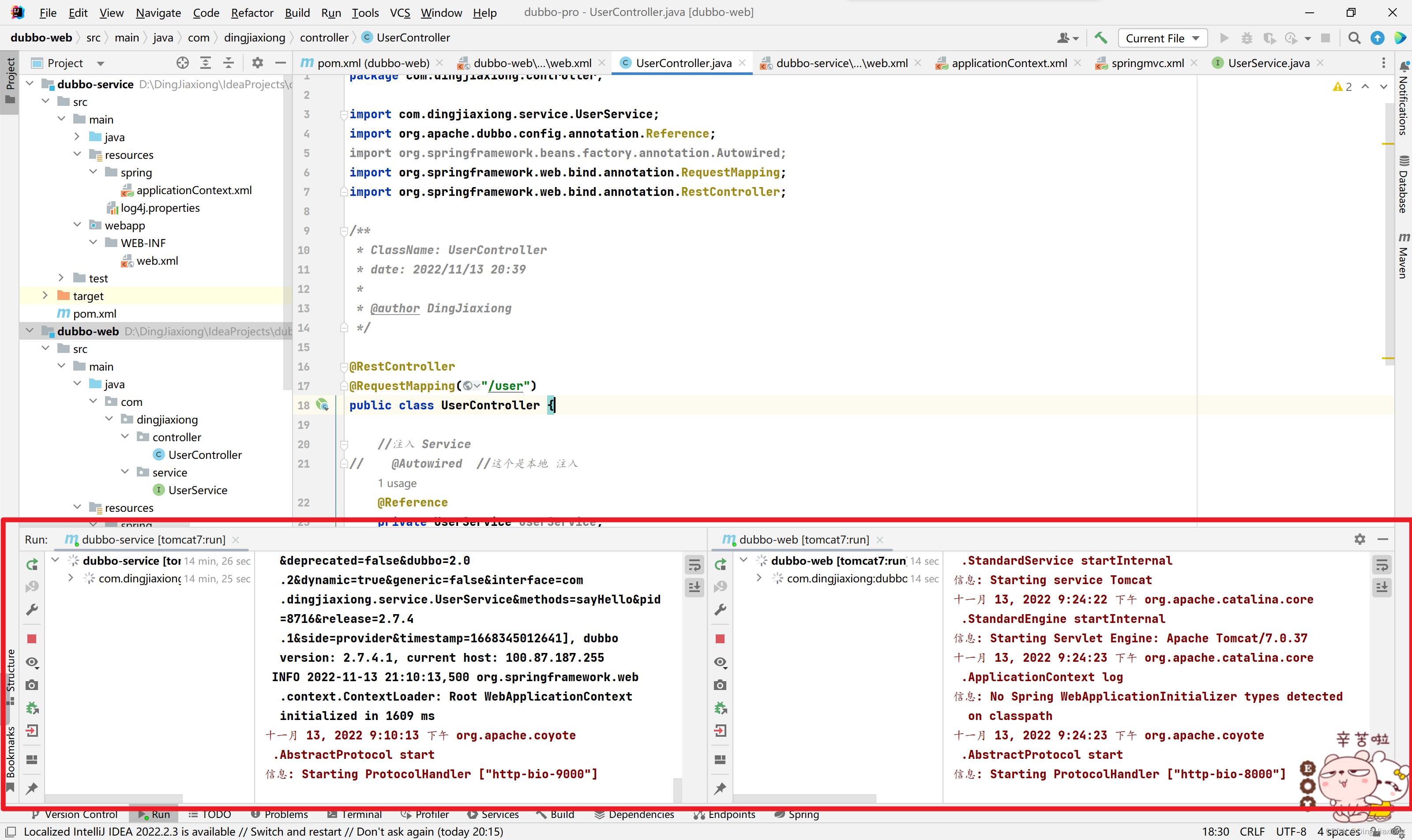Collapse the controller package in dubbo-web
Image resolution: width=1412 pixels, height=840 pixels.
click(124, 436)
